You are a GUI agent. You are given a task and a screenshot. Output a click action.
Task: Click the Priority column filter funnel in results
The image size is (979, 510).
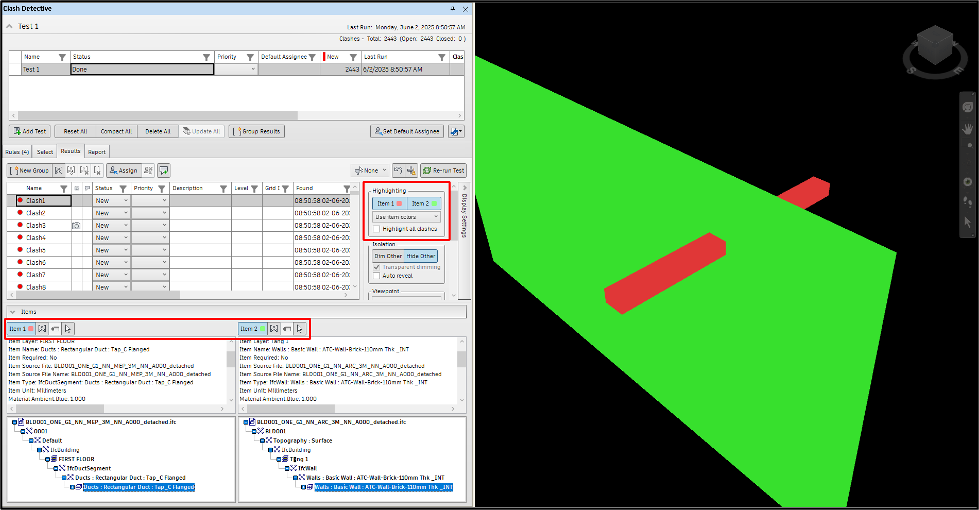pos(162,189)
